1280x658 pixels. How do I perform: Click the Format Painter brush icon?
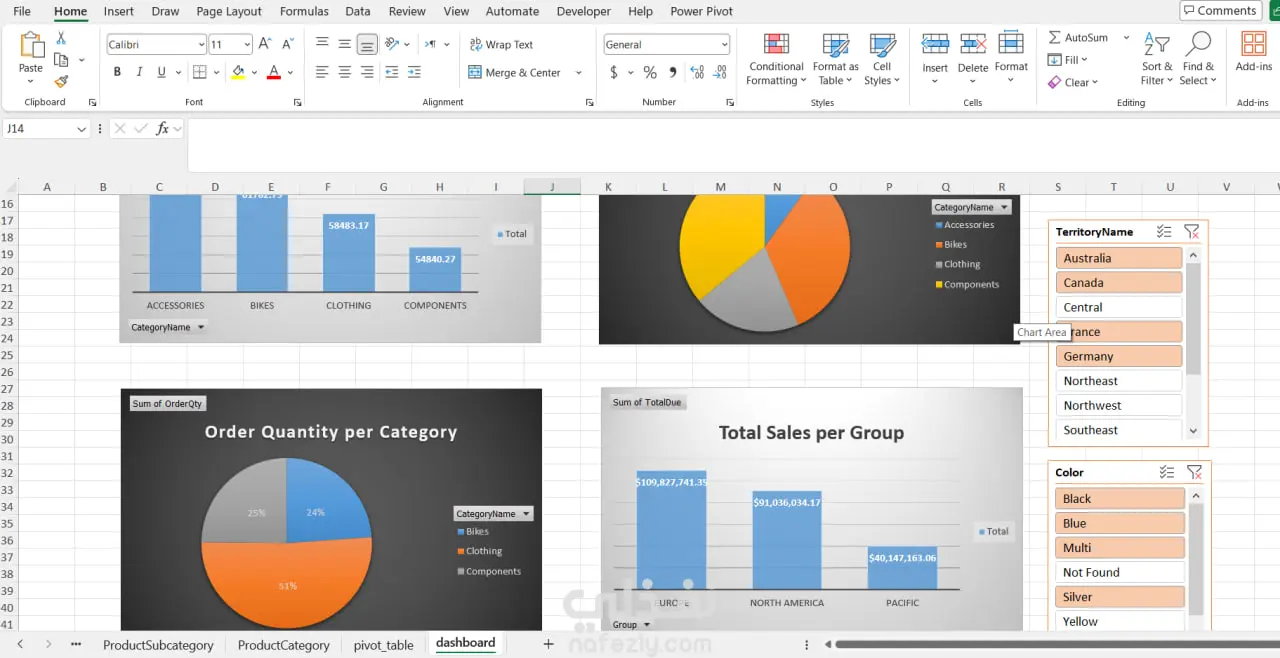[x=61, y=82]
